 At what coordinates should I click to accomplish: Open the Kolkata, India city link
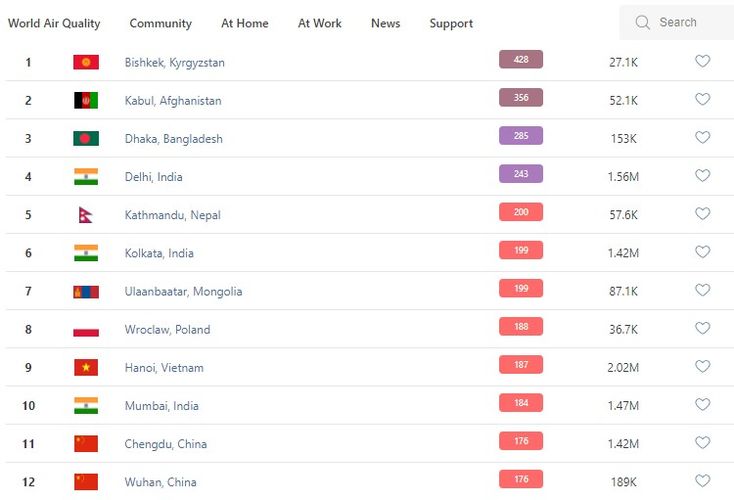tap(159, 253)
